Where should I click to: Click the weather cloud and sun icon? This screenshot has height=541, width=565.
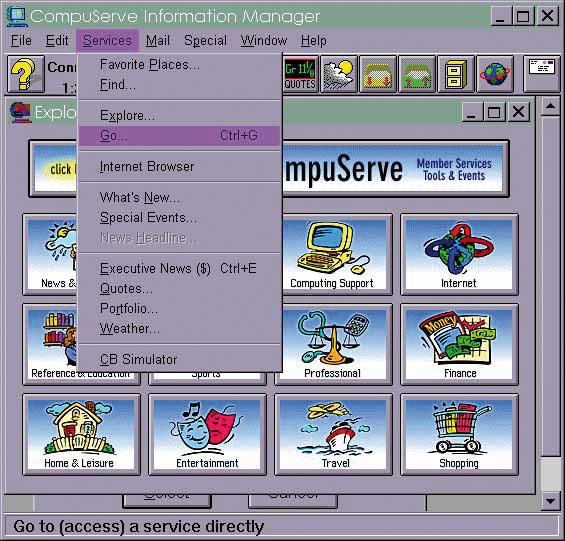click(339, 74)
